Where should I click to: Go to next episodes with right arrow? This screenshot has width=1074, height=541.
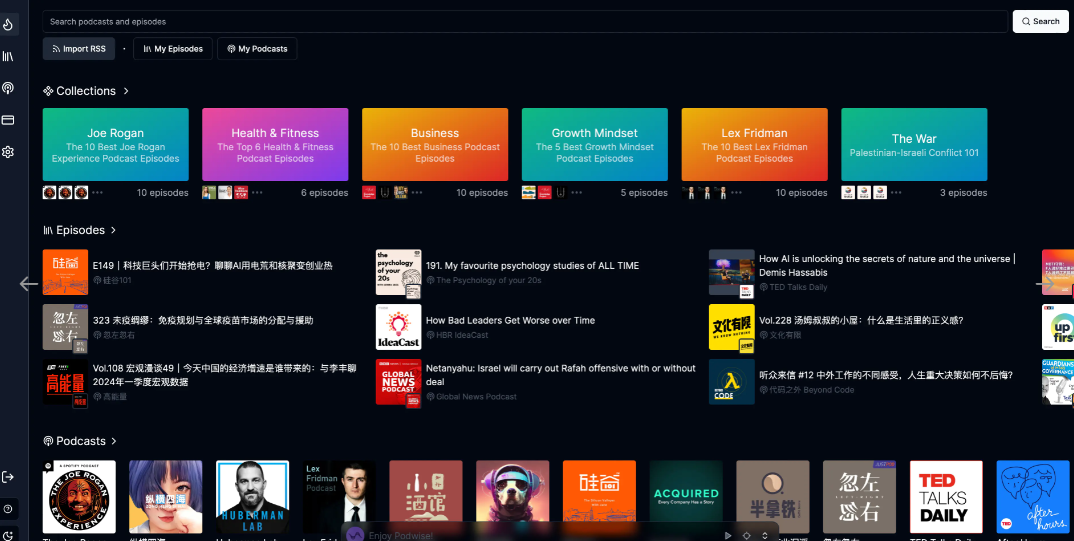tap(1045, 284)
